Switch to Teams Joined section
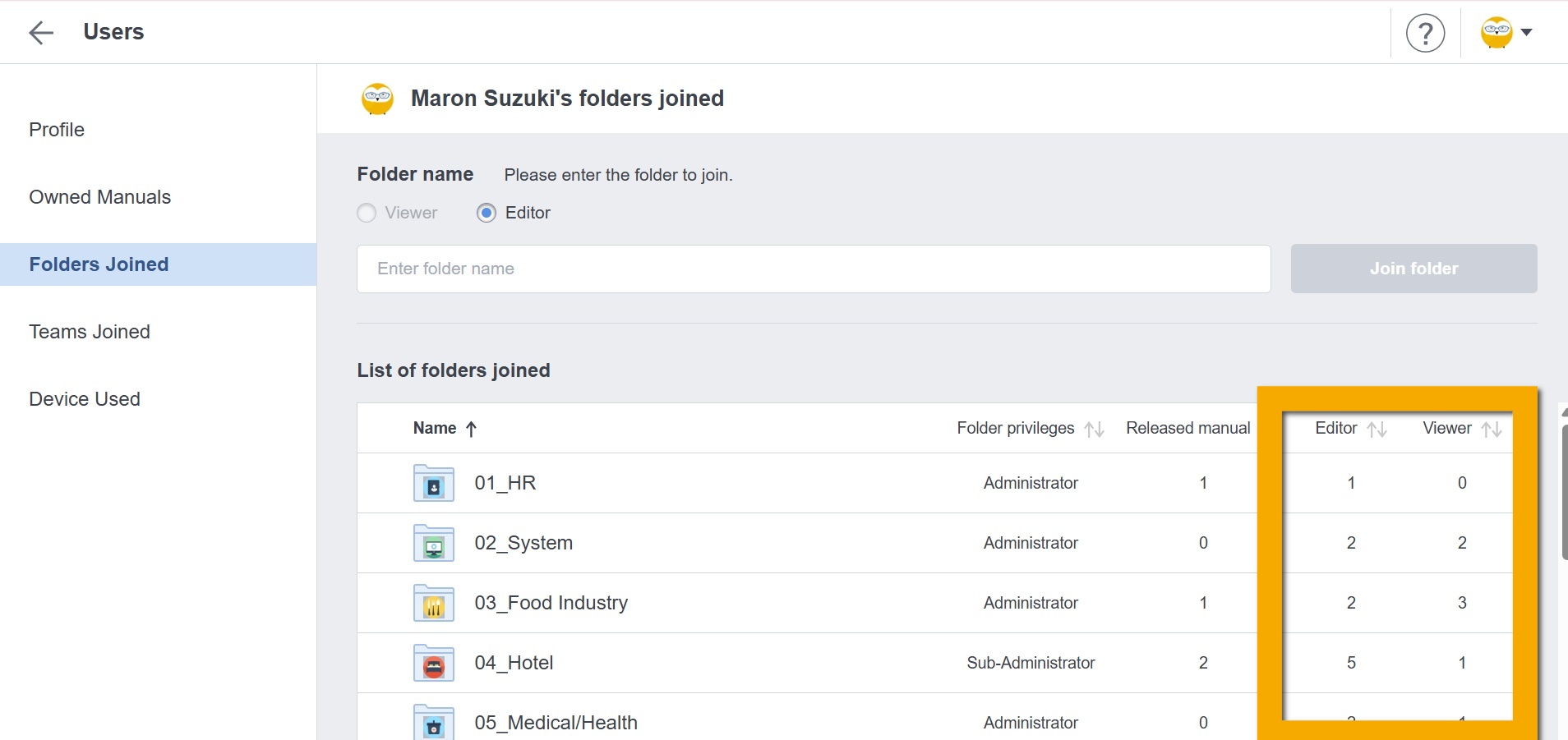 click(x=90, y=332)
